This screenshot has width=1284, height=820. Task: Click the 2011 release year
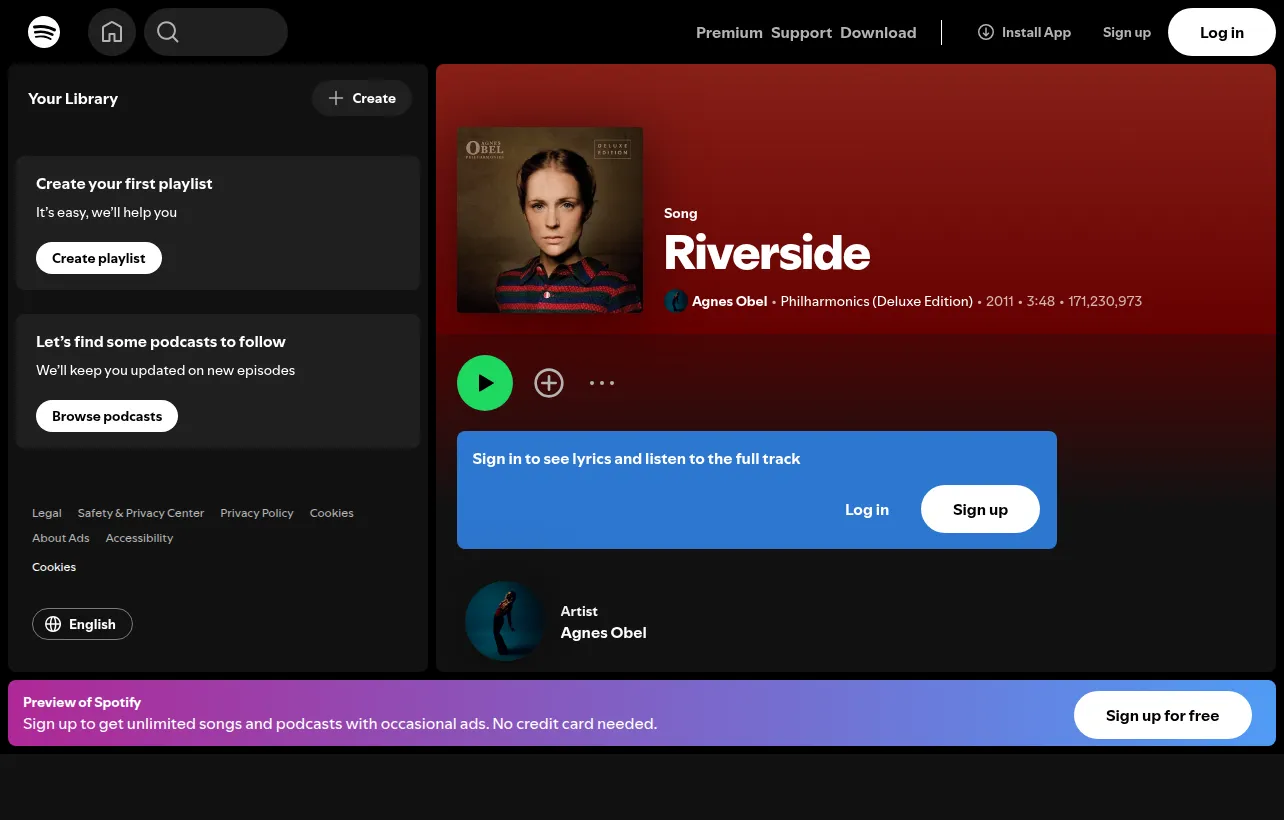click(1000, 301)
